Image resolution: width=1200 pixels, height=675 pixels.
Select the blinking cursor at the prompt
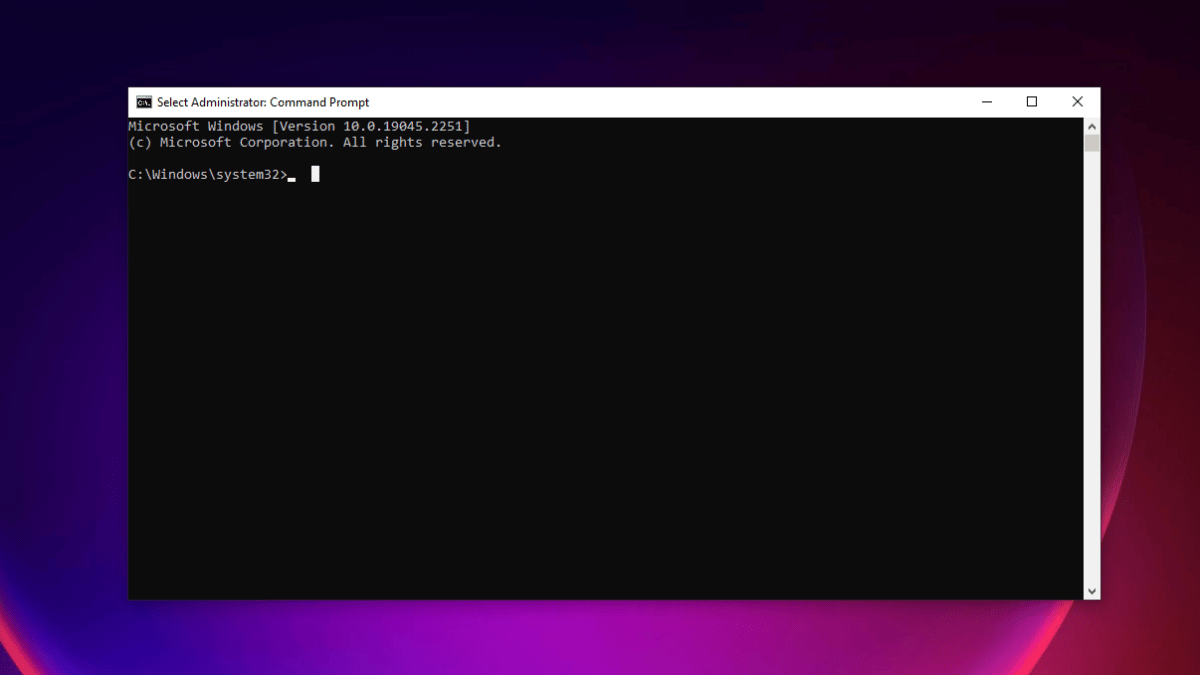point(316,174)
